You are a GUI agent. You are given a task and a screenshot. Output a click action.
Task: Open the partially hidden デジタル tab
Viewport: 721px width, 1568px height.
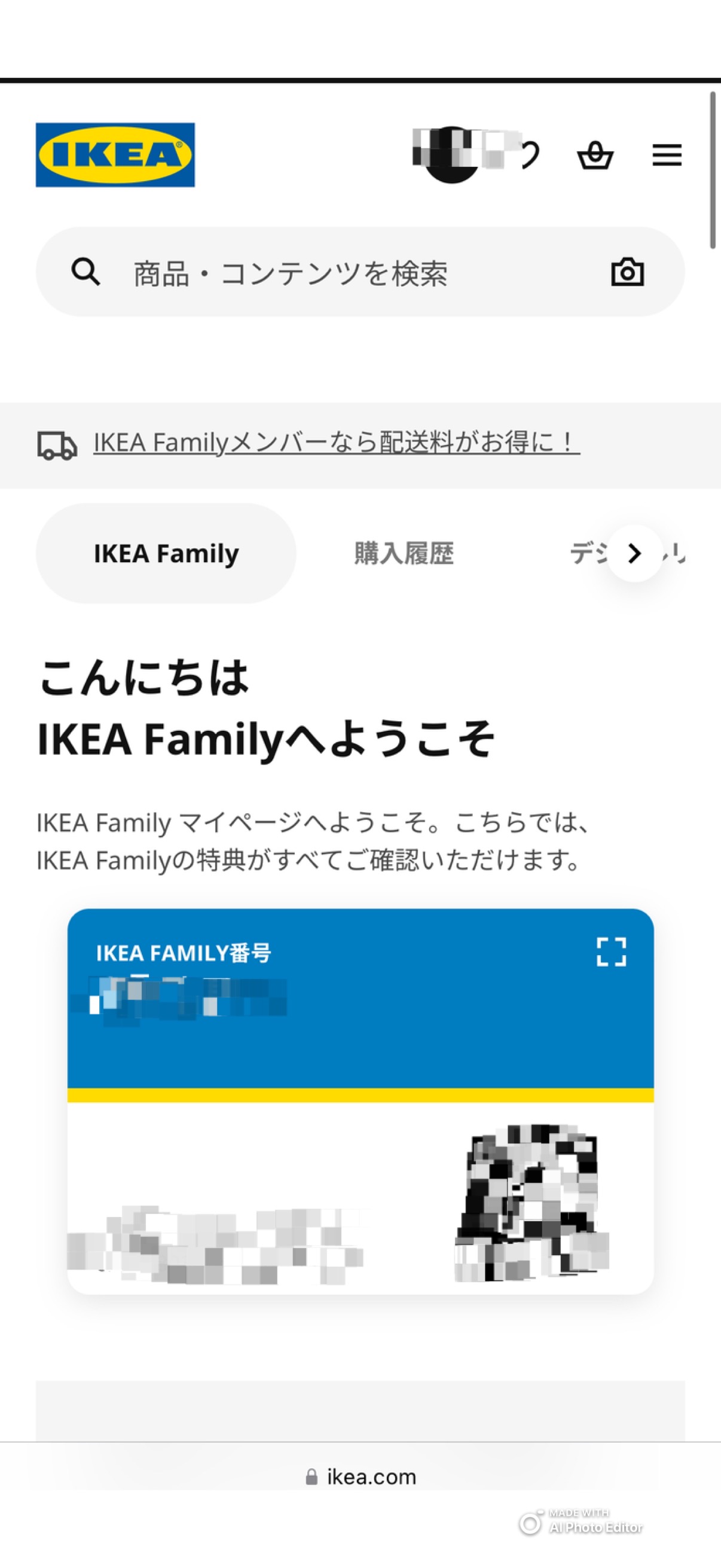(627, 553)
